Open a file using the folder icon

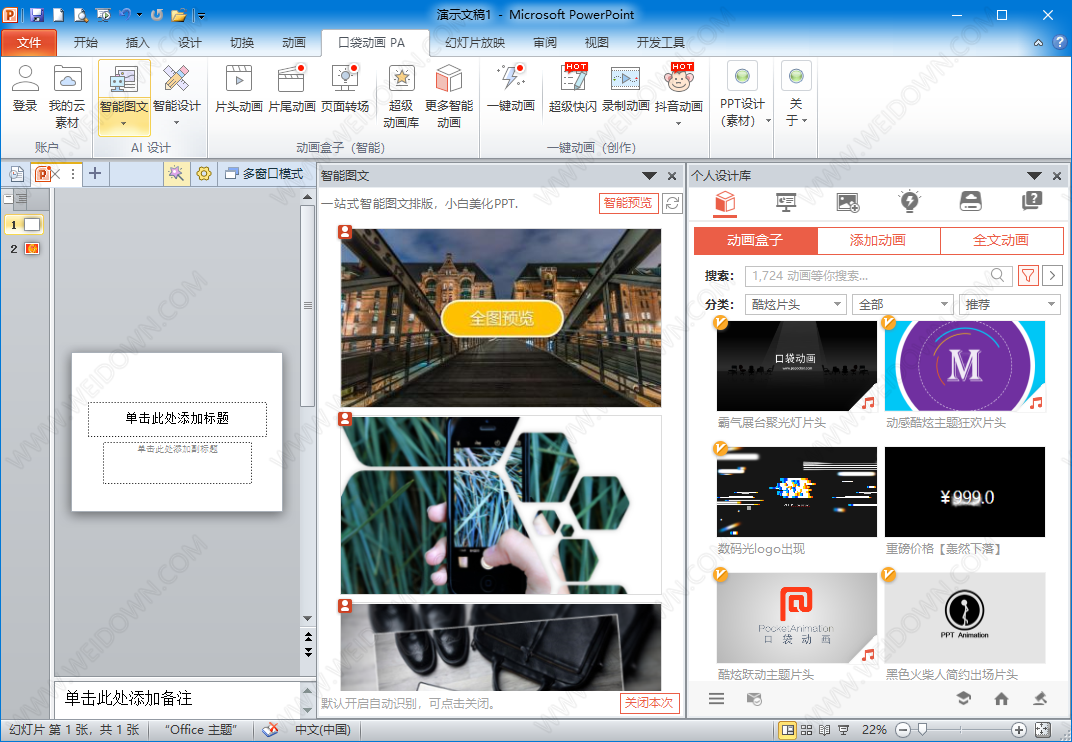pos(178,14)
